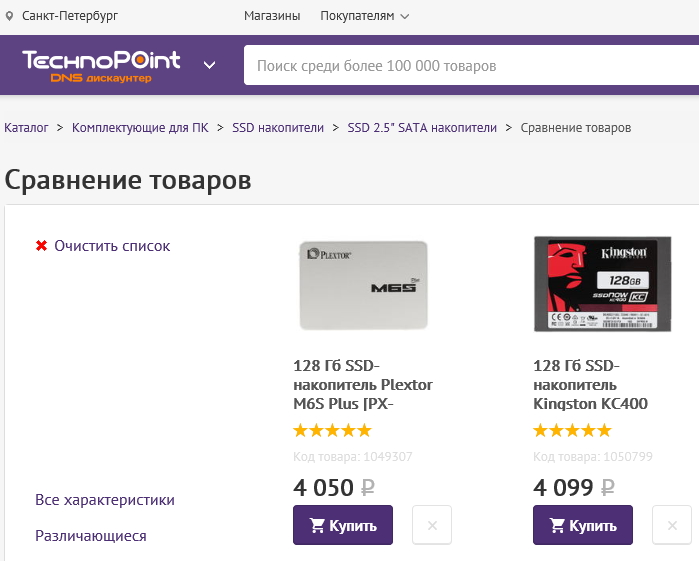Click the Kingston KC400 star rating
699x561 pixels.
(572, 431)
